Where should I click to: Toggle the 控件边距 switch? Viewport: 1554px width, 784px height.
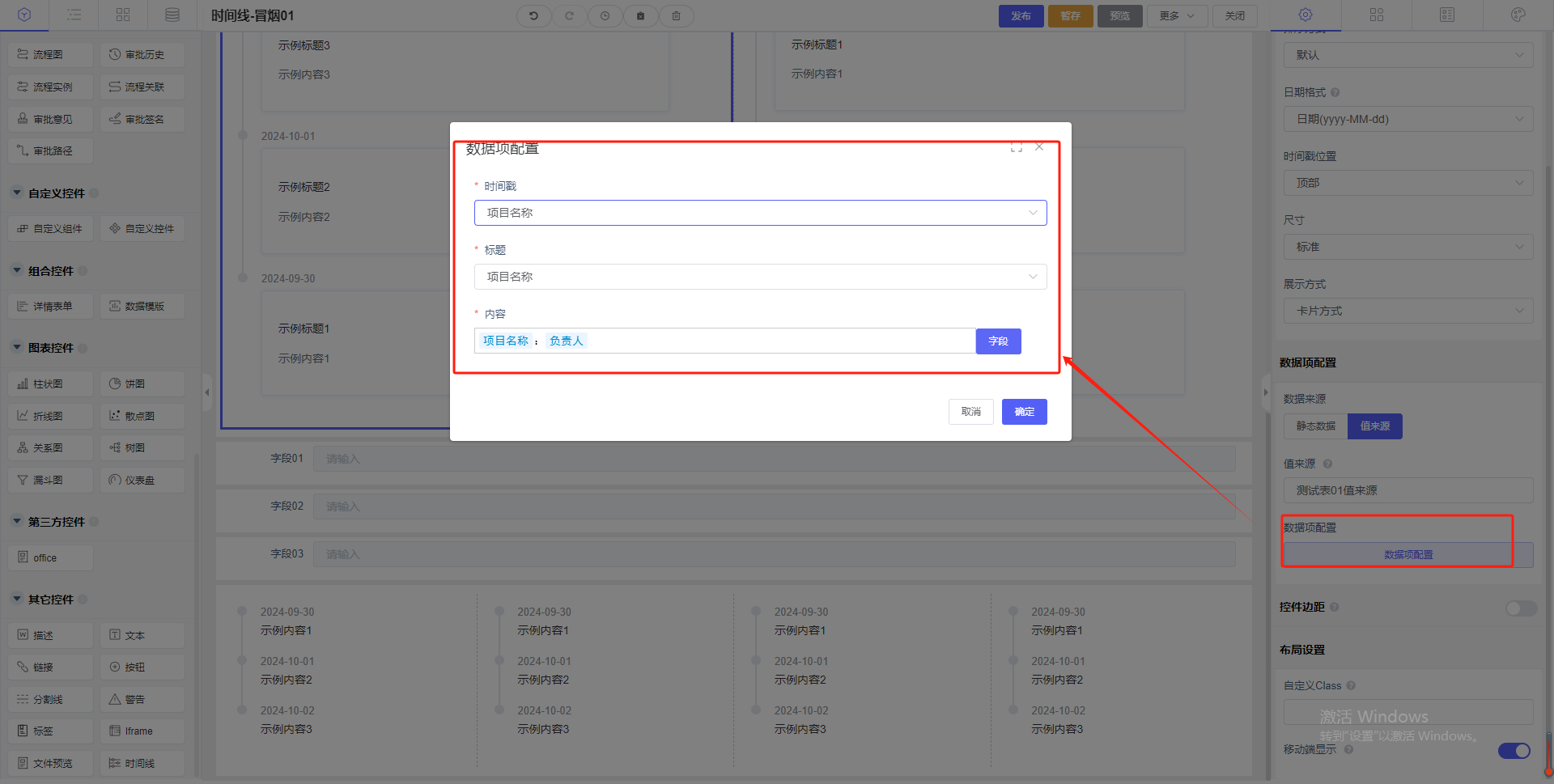coord(1520,608)
